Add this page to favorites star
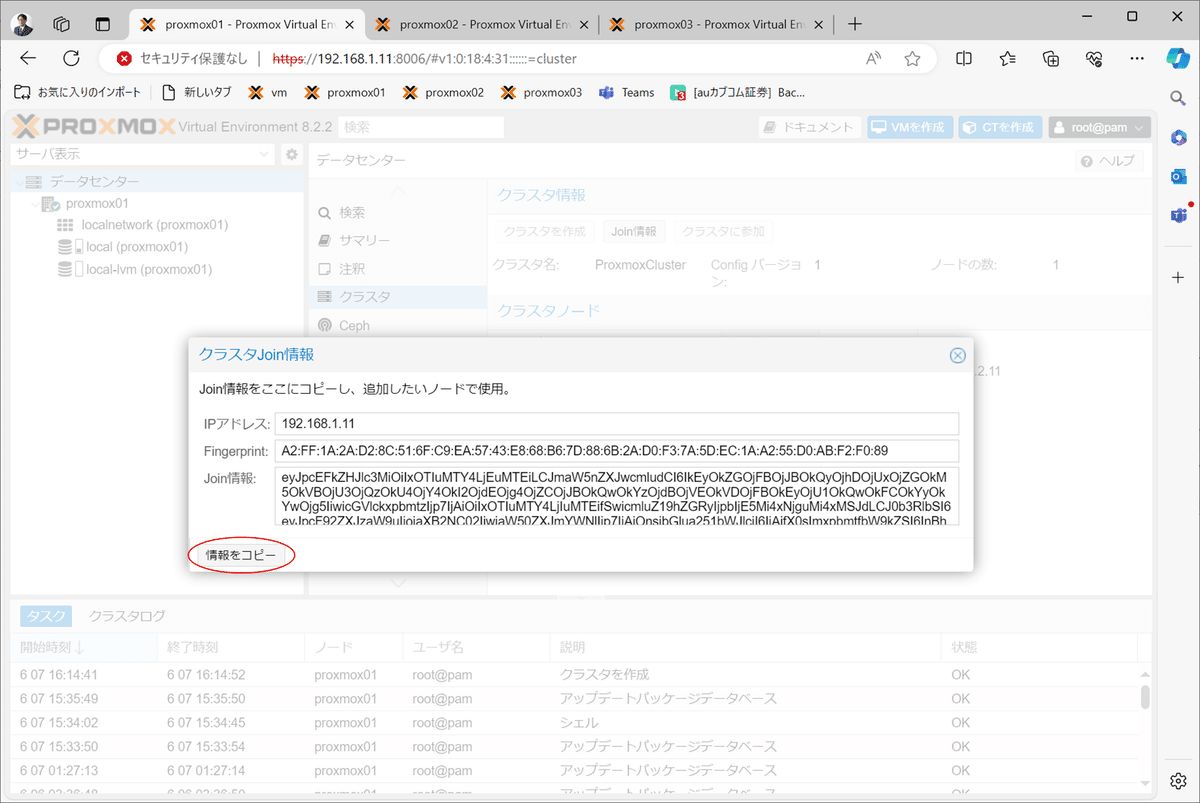 (912, 59)
